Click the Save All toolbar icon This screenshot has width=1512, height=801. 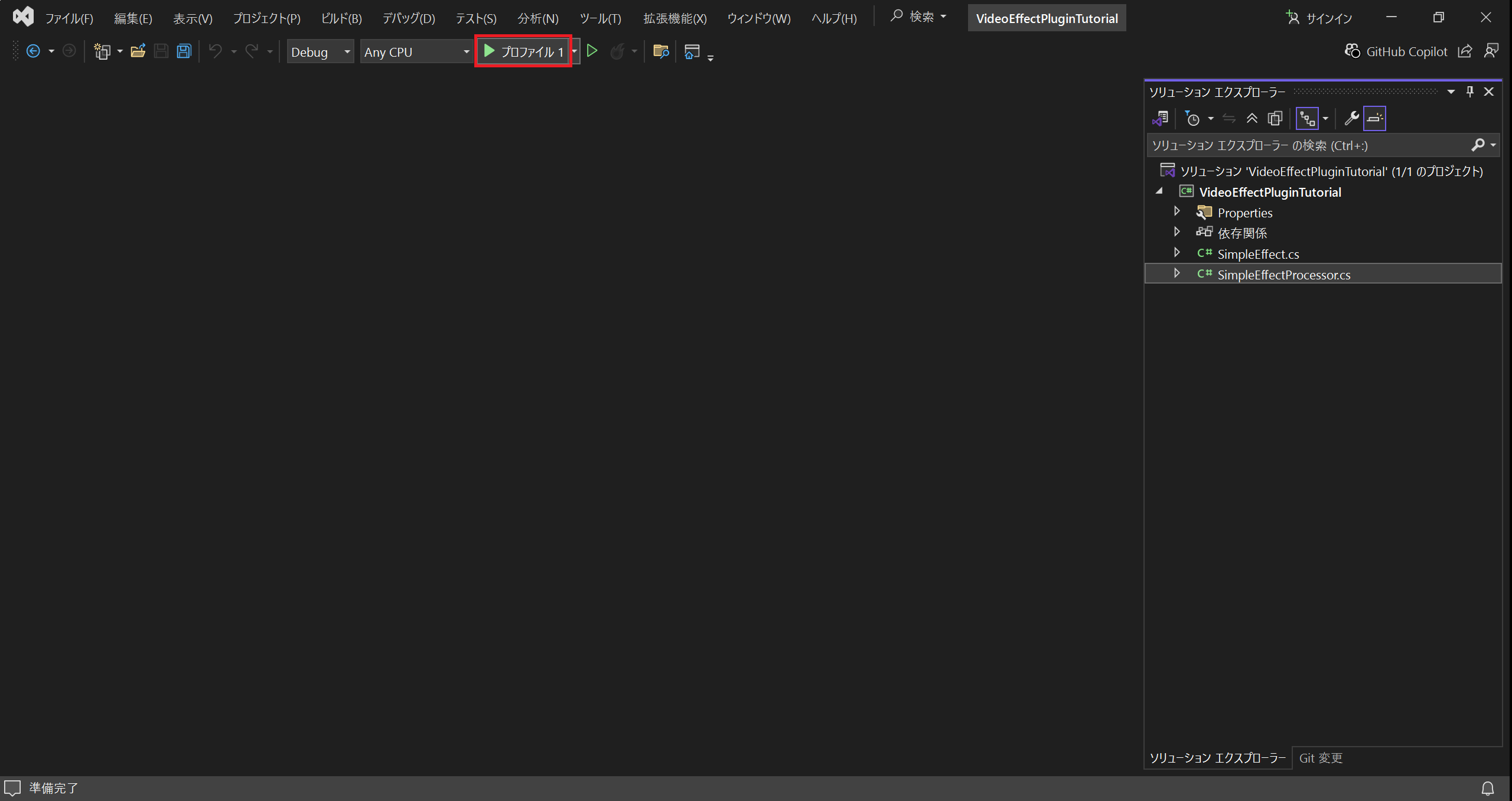click(x=184, y=51)
